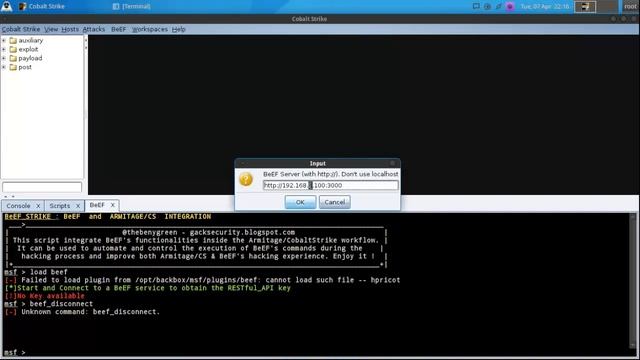Click the module search field
The height and width of the screenshot is (360, 640).
[42, 187]
